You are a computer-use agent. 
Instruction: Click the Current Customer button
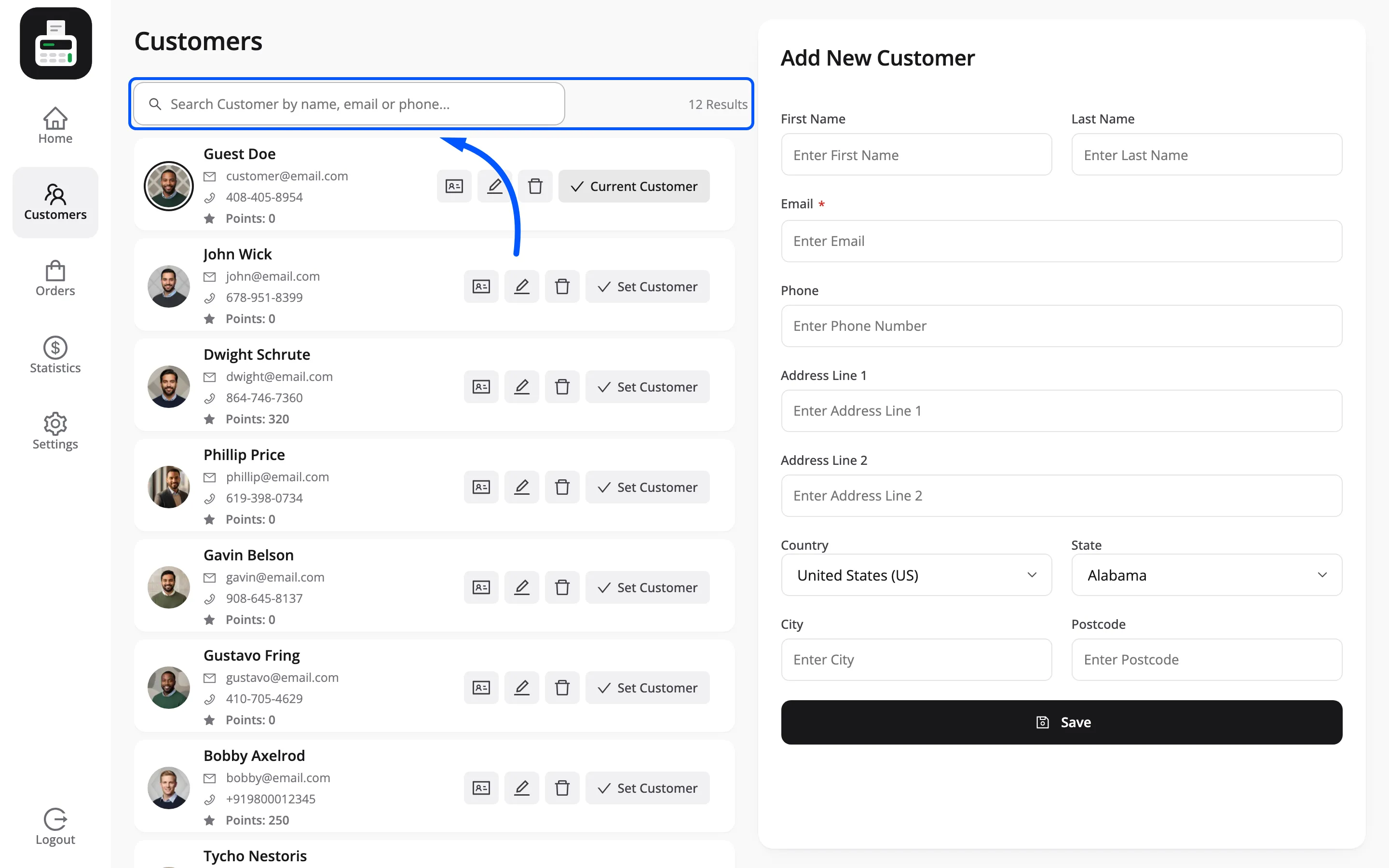[x=634, y=186]
